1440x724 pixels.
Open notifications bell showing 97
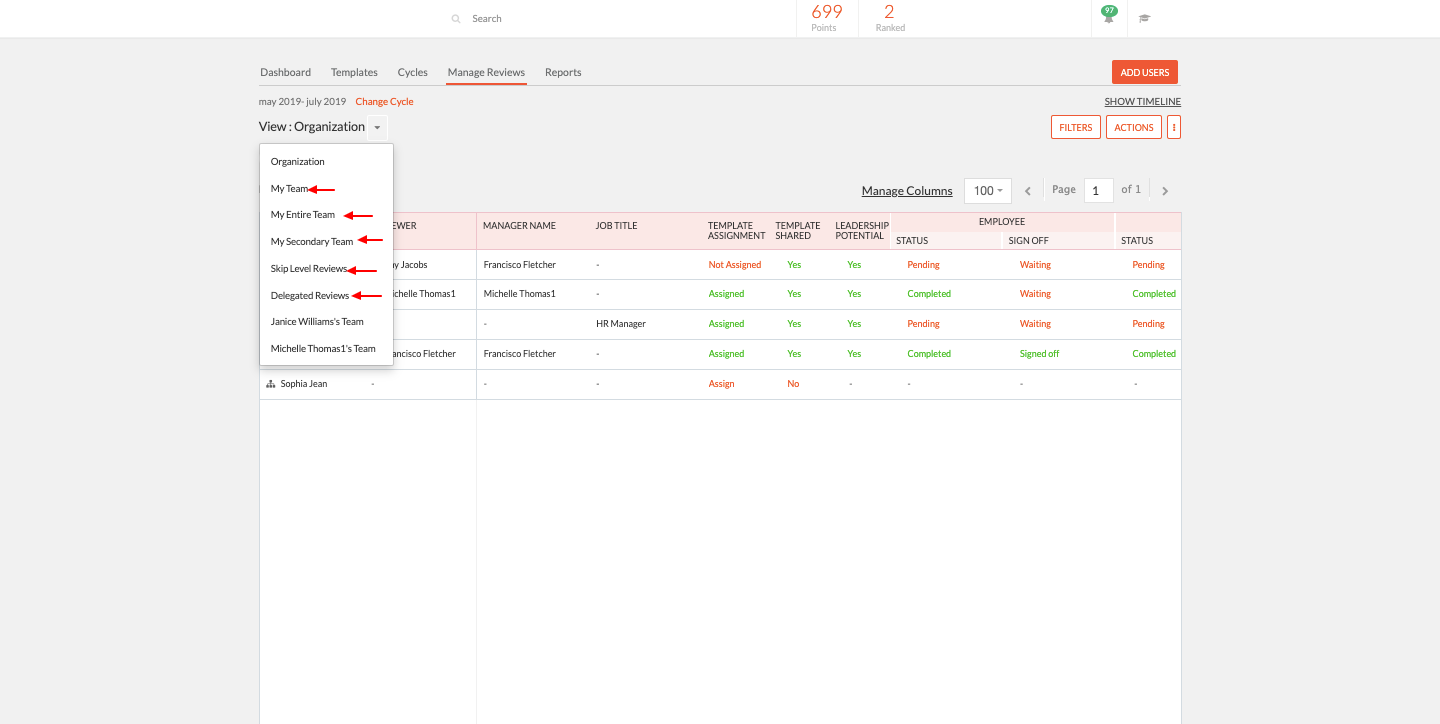pos(1108,15)
